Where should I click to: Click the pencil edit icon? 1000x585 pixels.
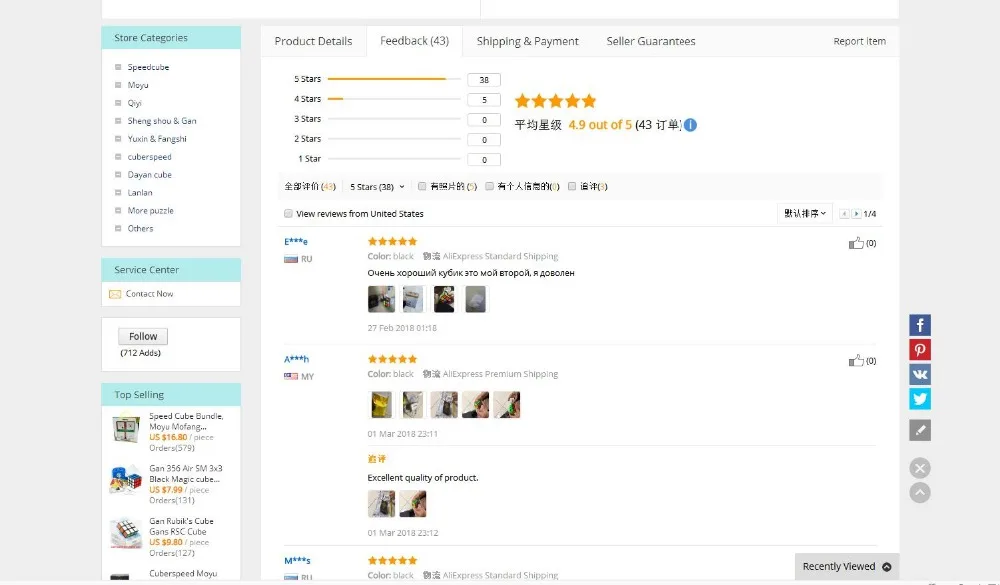point(920,430)
